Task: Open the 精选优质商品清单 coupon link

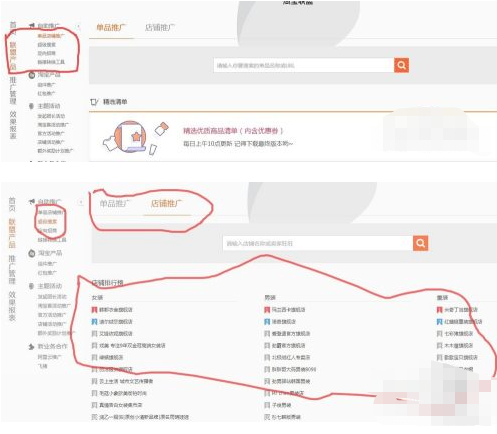Action: coord(233,131)
